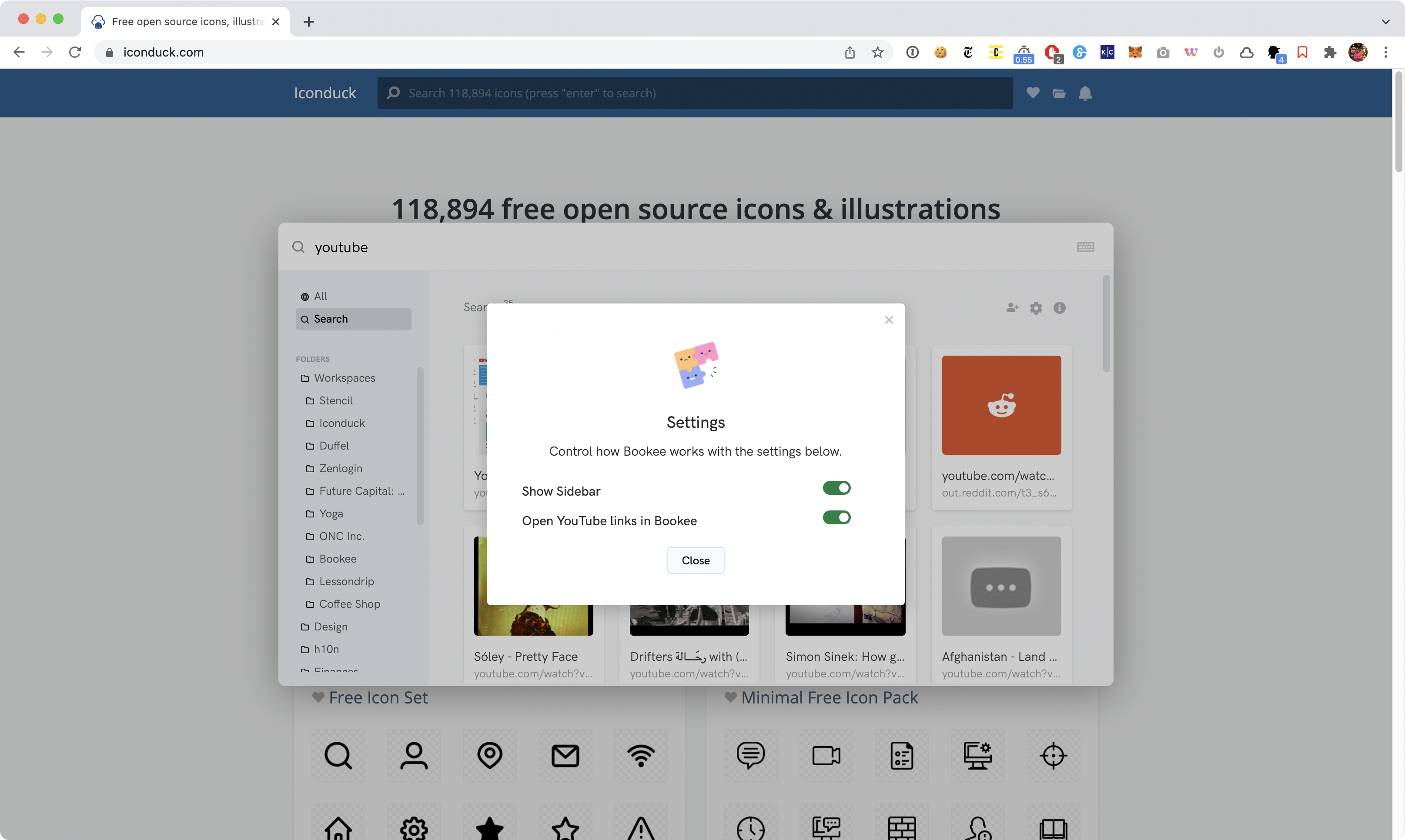Click the add user icon in Bookee
Screen dimensions: 1405x840
(x=1012, y=308)
